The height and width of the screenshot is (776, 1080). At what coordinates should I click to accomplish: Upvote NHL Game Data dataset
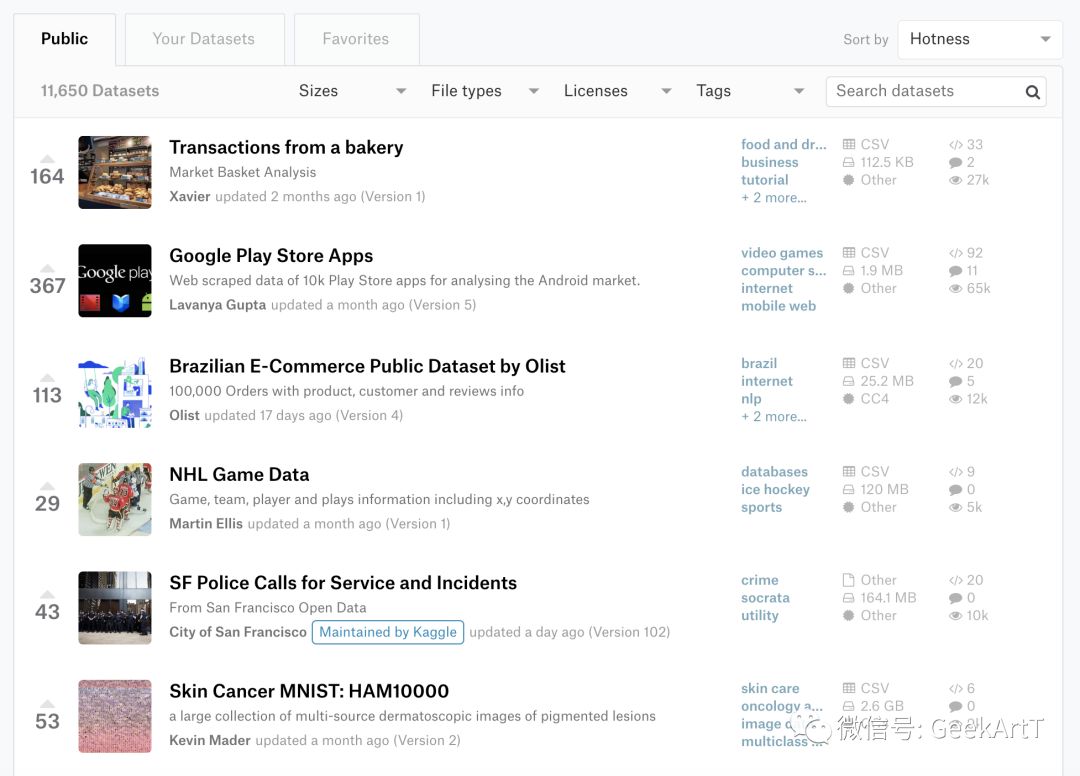pos(47,485)
